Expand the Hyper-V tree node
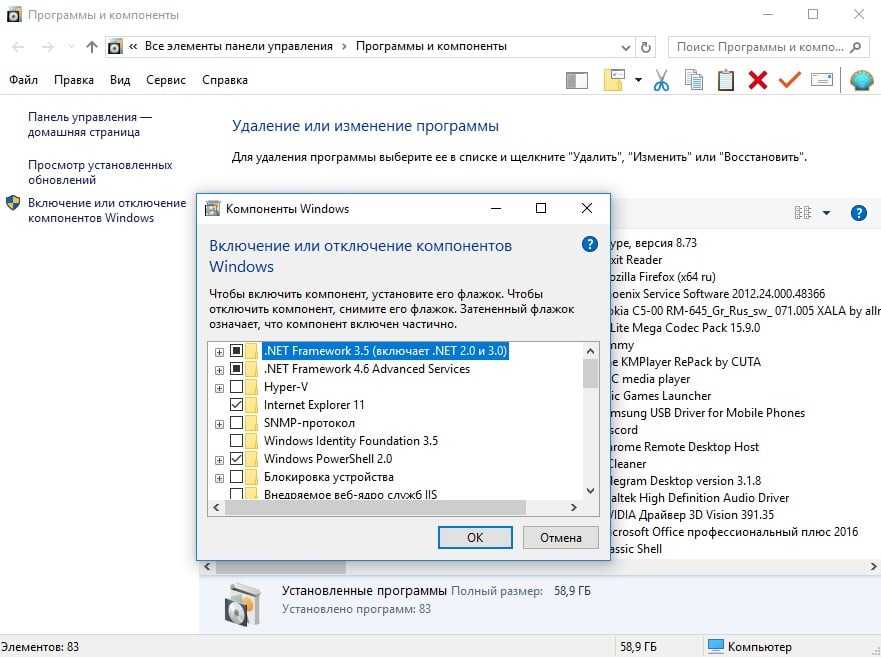This screenshot has height=657, width=881. (219, 388)
